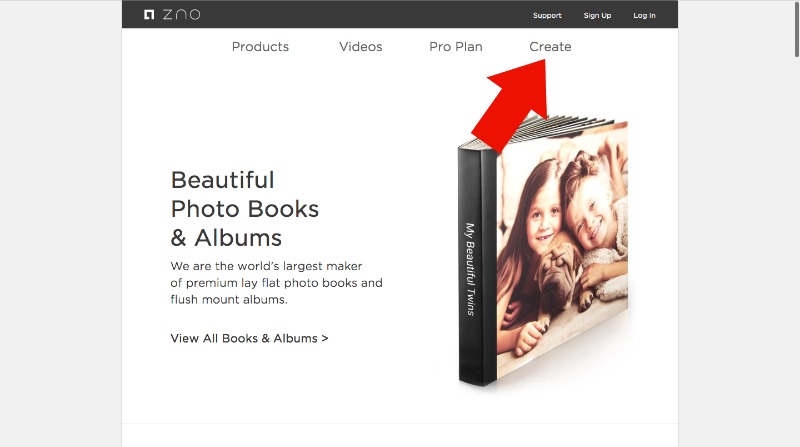Follow the View All Books & Albums link
The image size is (800, 447).
[x=249, y=338]
